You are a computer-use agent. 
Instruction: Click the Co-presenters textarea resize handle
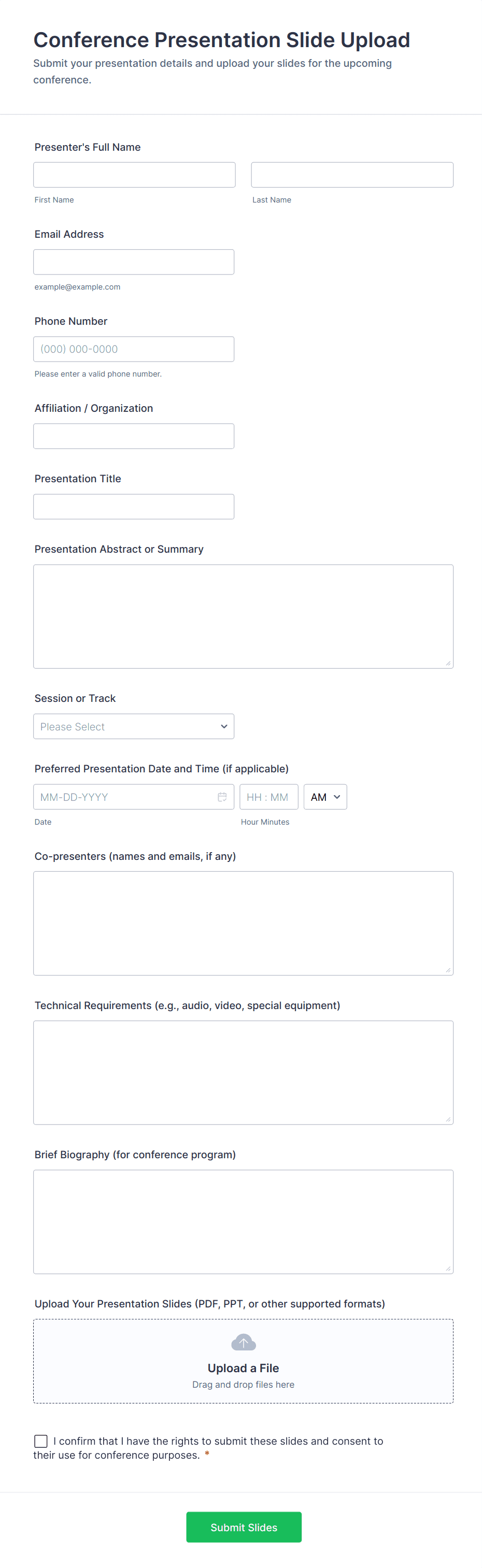(x=448, y=970)
